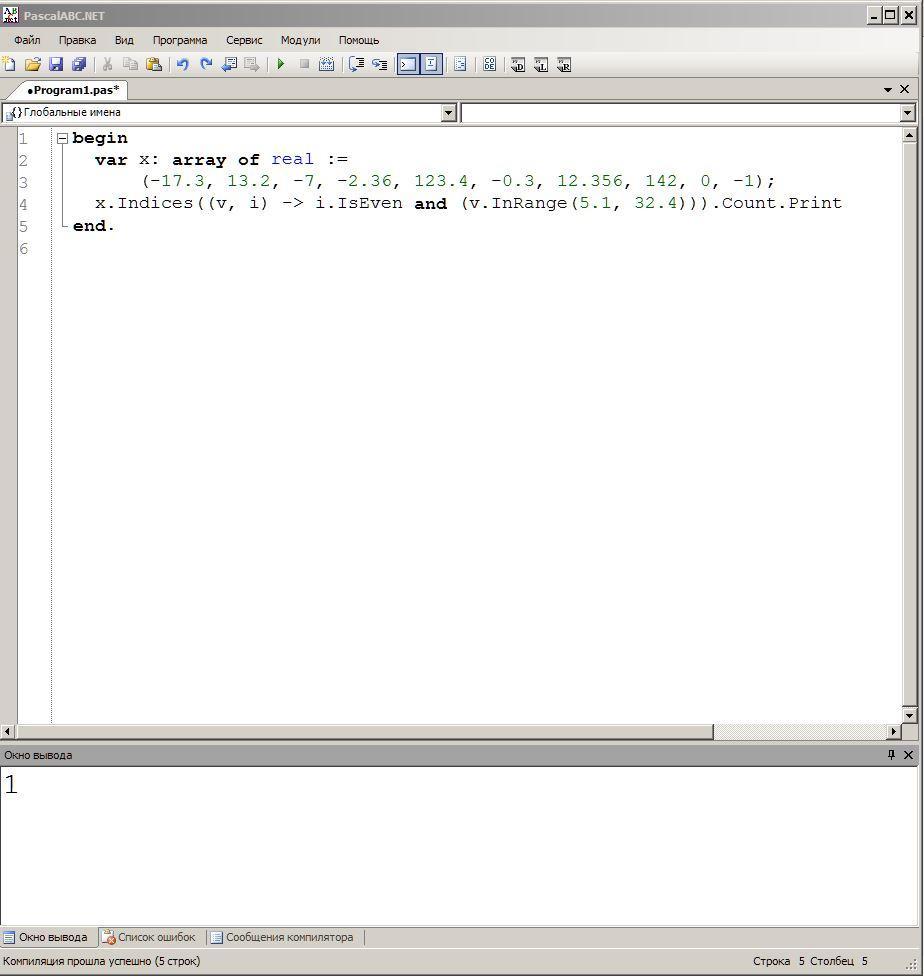Click line number 6 in the gutter
This screenshot has height=977, width=924.
click(24, 249)
